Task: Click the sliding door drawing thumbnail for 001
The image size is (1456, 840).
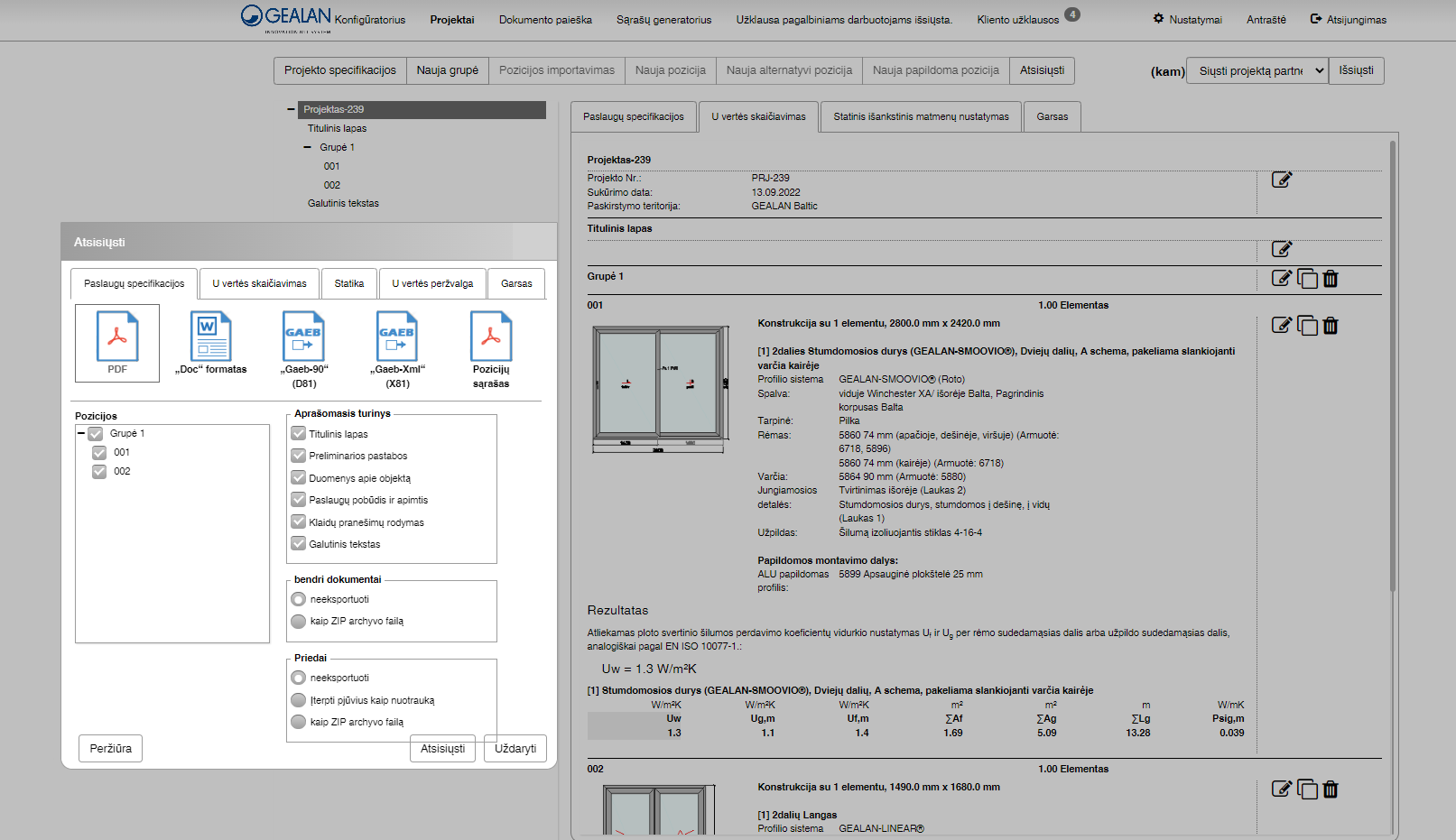Action: (x=660, y=389)
